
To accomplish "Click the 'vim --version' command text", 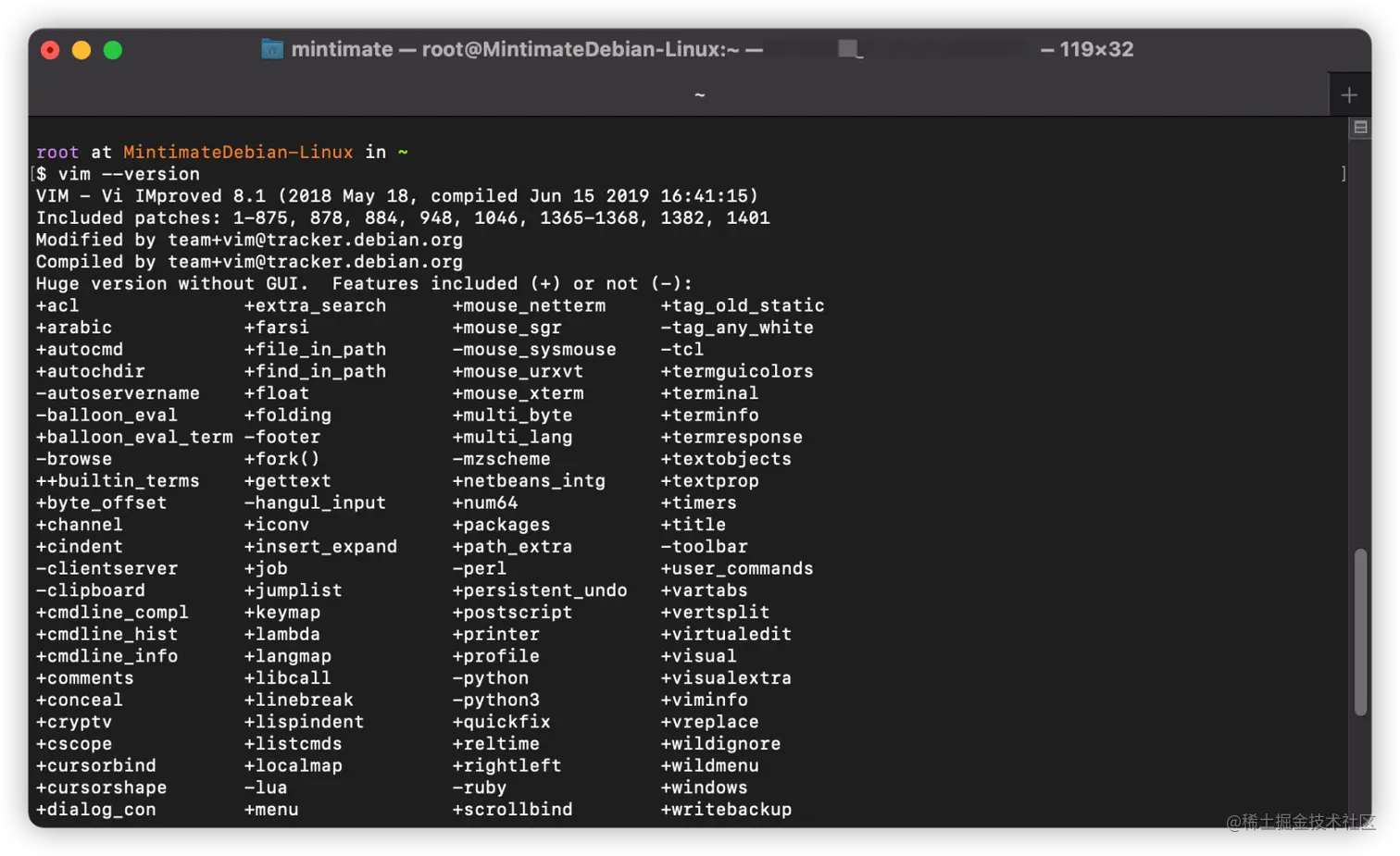I will point(129,174).
